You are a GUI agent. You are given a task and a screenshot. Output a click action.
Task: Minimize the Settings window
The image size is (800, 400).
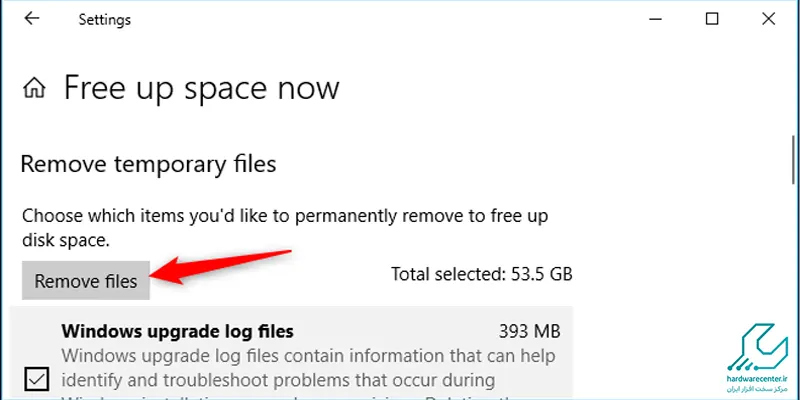click(656, 19)
